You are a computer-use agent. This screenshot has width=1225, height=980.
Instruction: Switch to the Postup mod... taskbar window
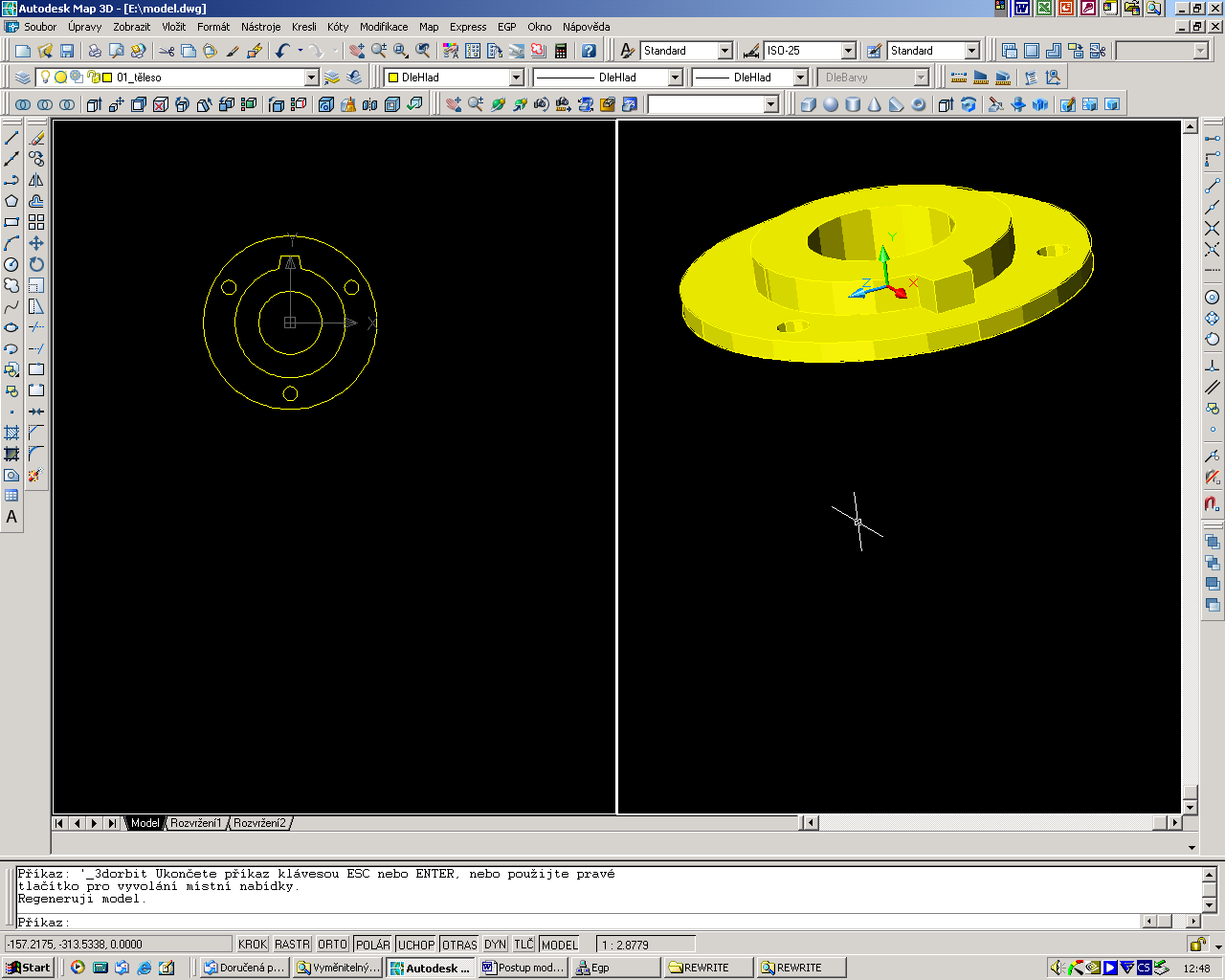coord(523,968)
